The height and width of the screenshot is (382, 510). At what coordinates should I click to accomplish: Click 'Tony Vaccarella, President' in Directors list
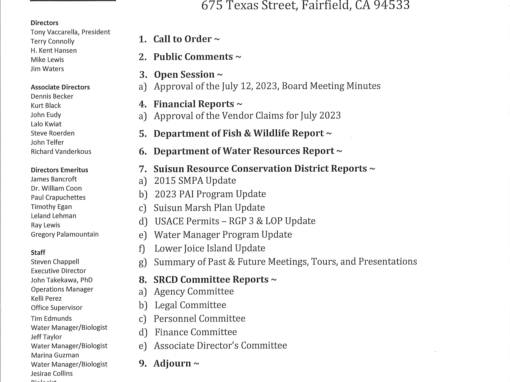pyautogui.click(x=70, y=32)
